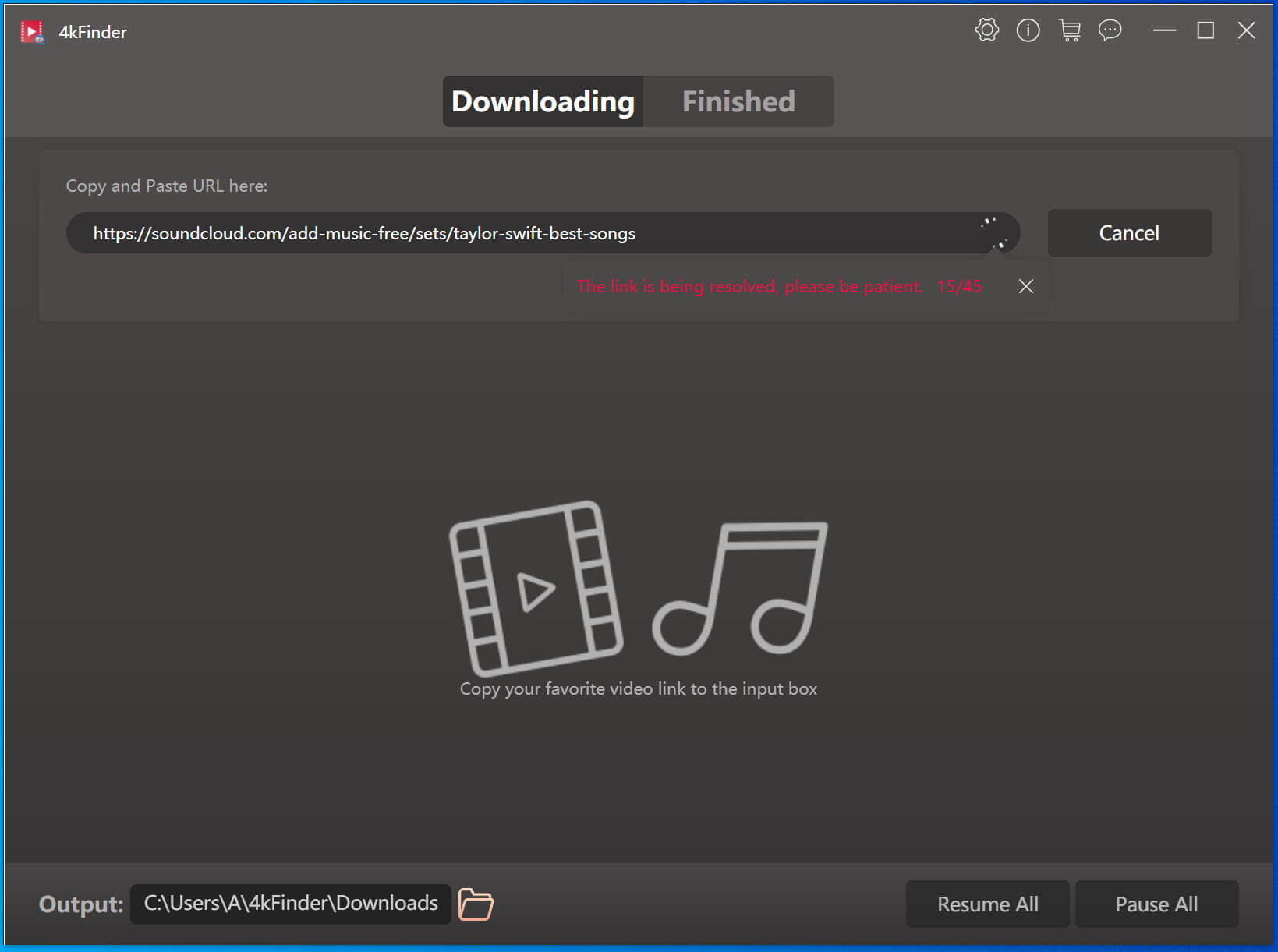Minimize the 4kFinder window
Image resolution: width=1278 pixels, height=952 pixels.
[x=1164, y=30]
